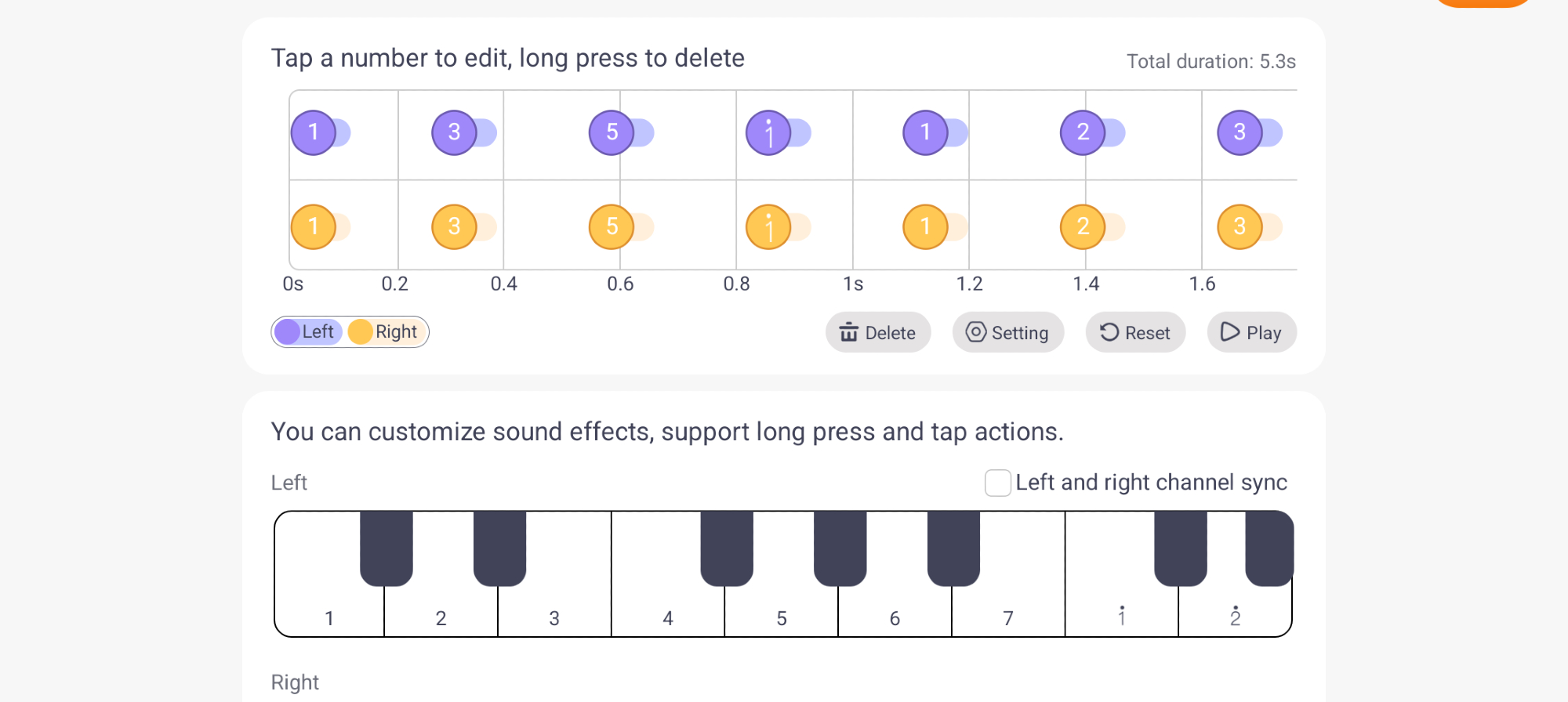The width and height of the screenshot is (1568, 702).
Task: Open the Setting options
Action: pos(1007,333)
